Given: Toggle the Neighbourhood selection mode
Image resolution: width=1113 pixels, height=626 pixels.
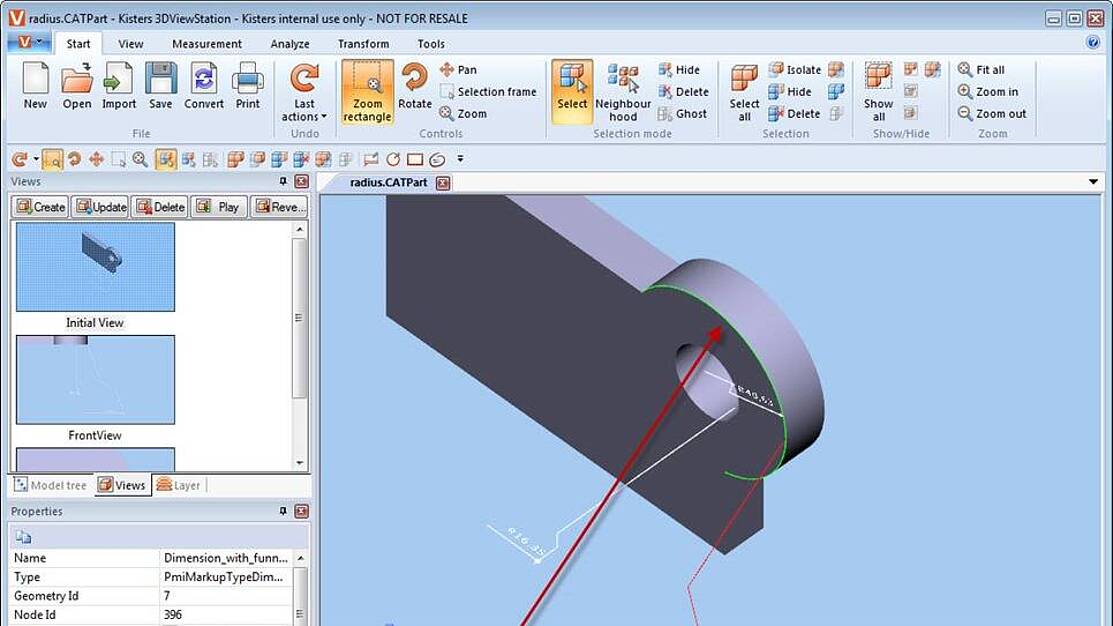Looking at the screenshot, I should [x=623, y=92].
